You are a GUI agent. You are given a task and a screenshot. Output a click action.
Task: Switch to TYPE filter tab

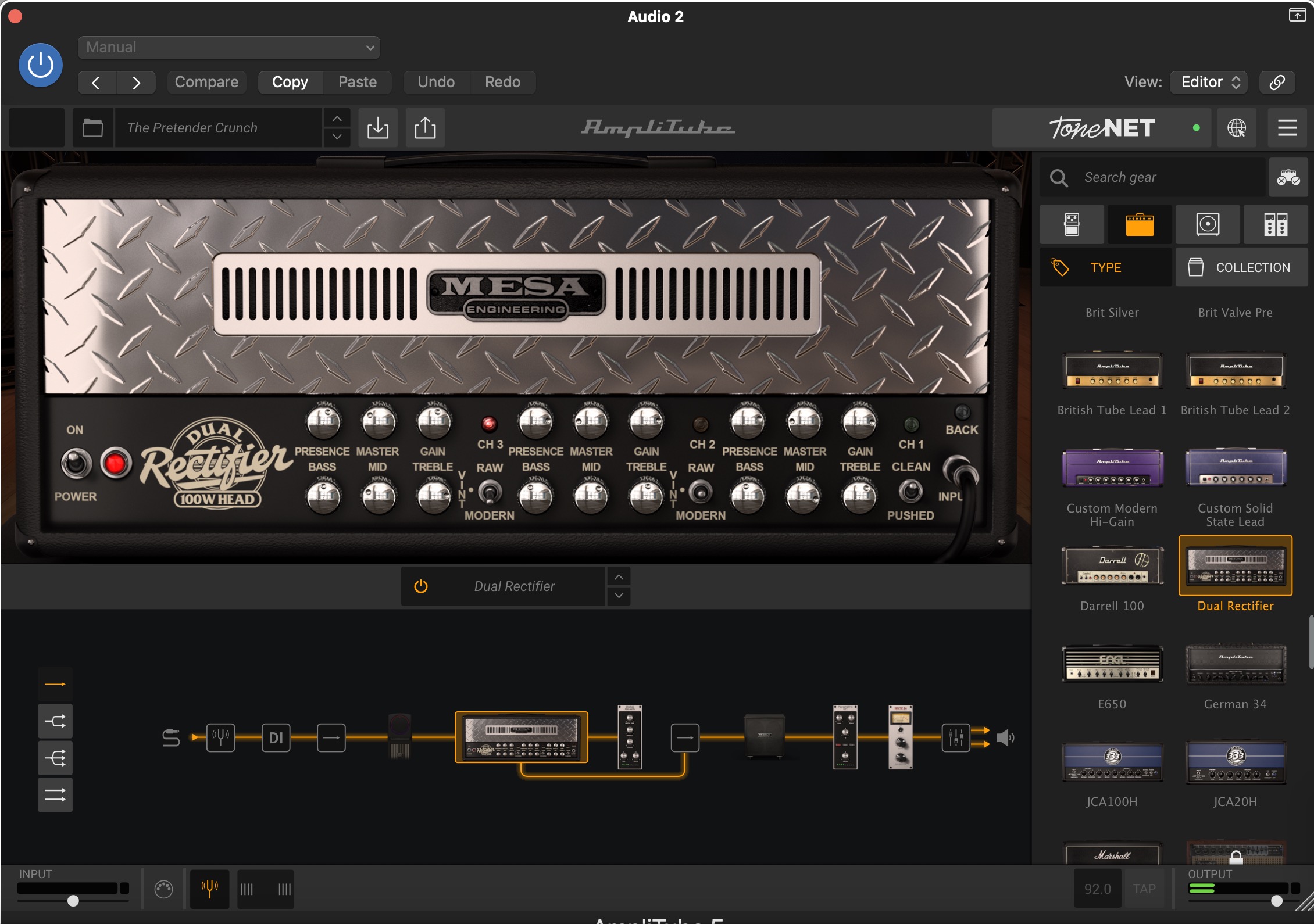pos(1106,267)
